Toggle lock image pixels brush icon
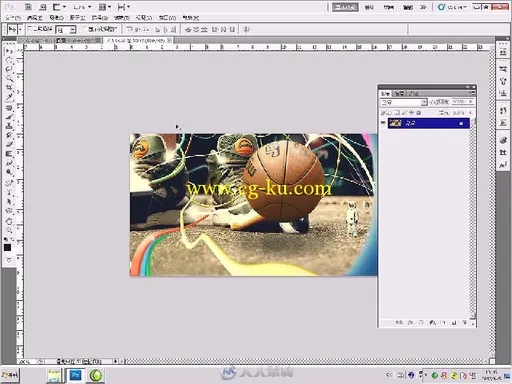The width and height of the screenshot is (512, 384). (x=404, y=113)
